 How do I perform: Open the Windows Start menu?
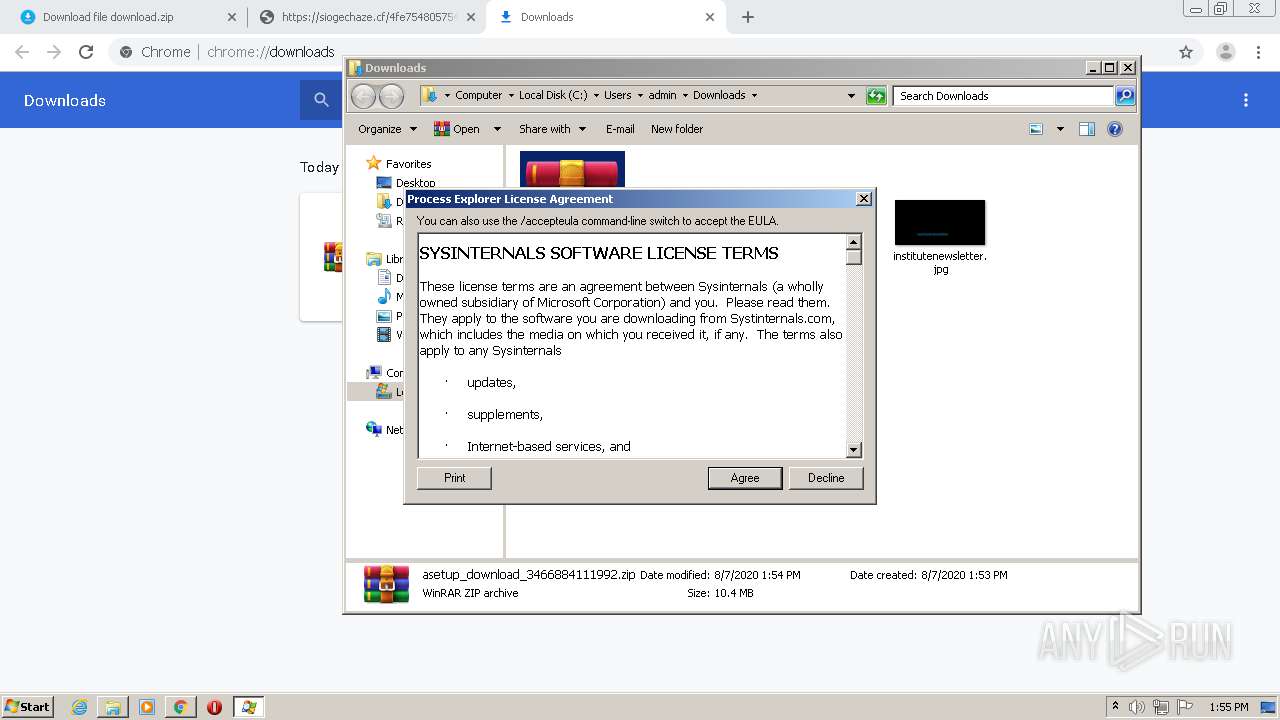28,706
